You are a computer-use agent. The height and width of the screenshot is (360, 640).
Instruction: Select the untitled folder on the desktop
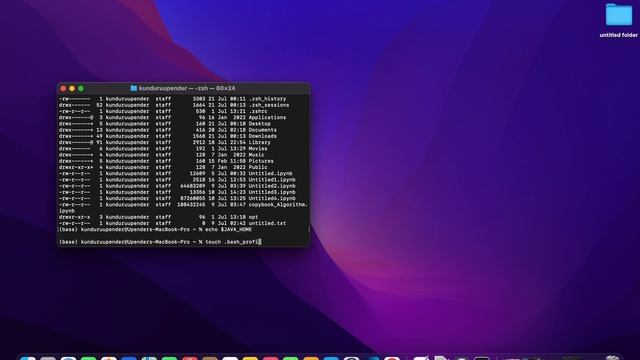(619, 15)
